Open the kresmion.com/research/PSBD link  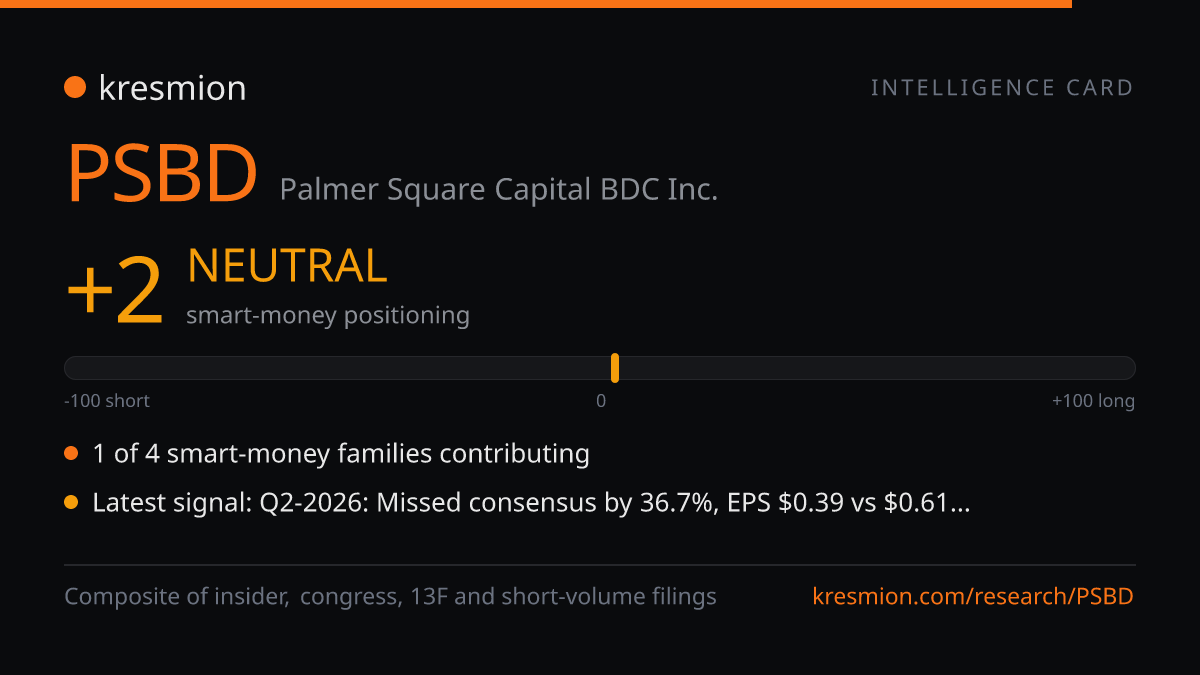click(x=973, y=597)
